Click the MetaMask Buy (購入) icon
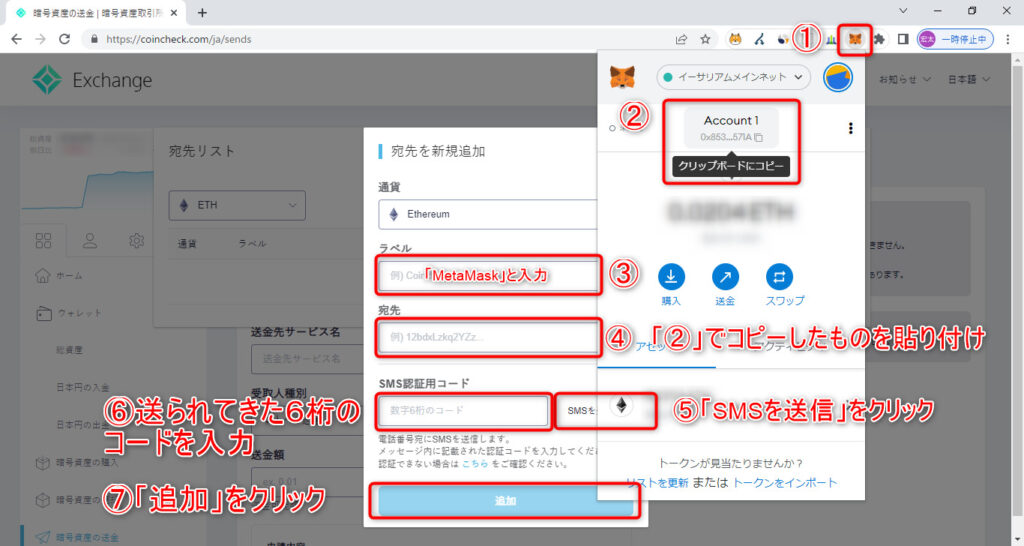 click(x=671, y=277)
